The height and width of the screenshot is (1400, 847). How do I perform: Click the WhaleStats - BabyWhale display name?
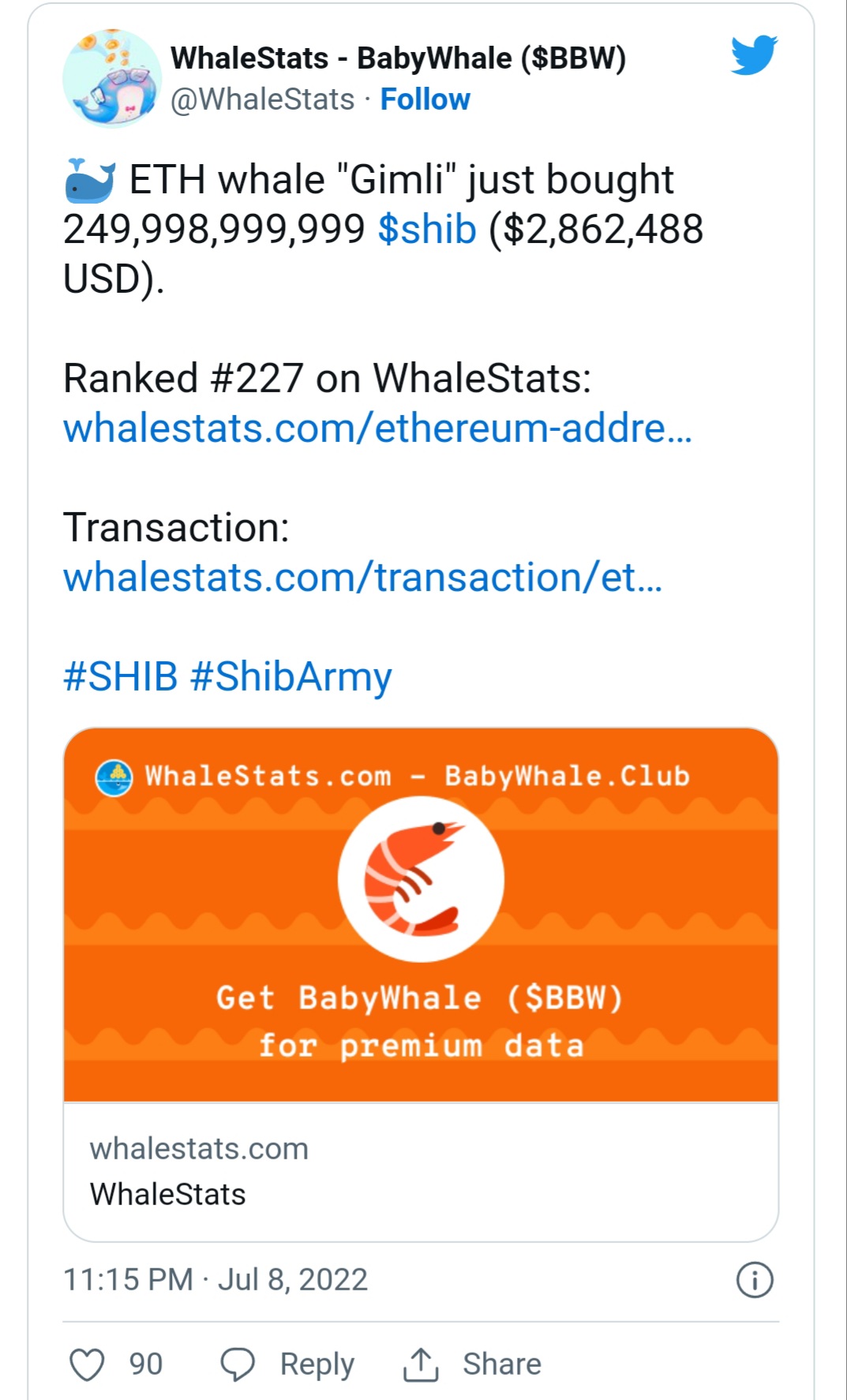click(x=399, y=58)
